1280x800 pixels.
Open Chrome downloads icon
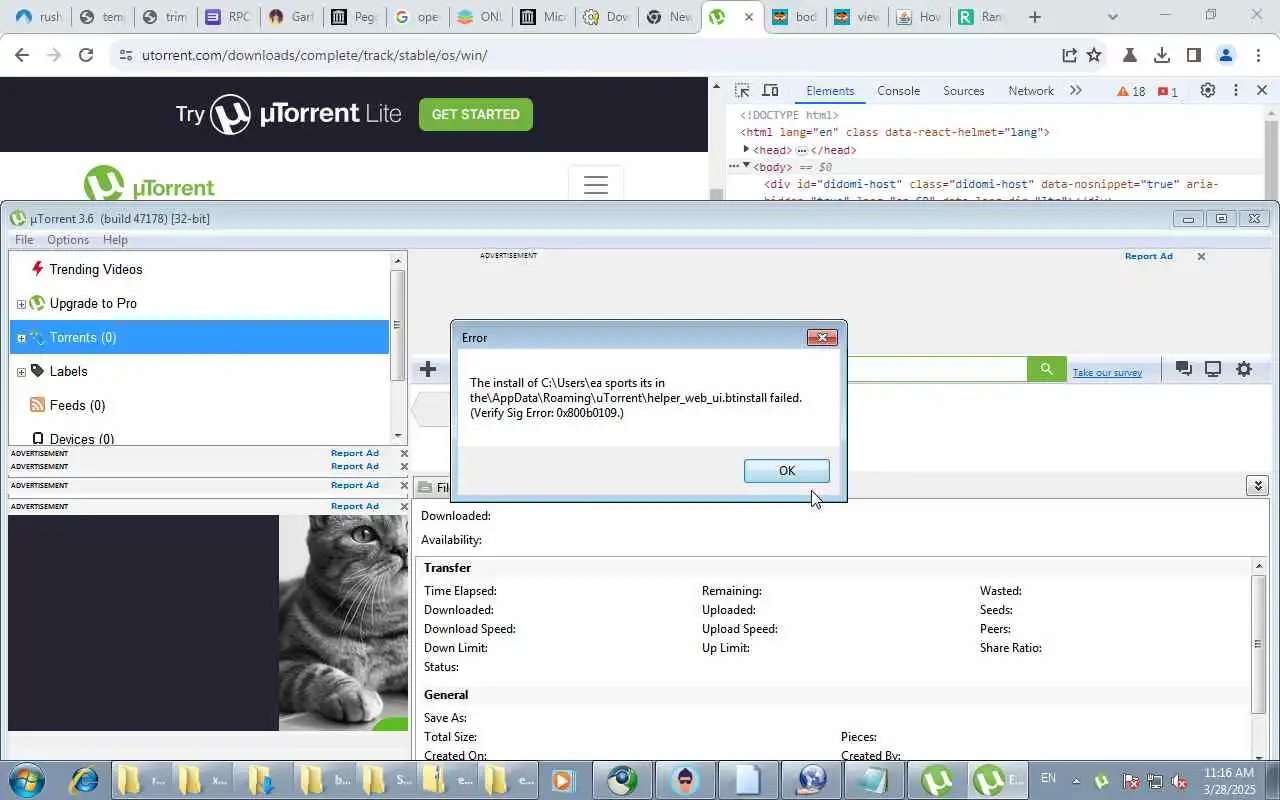(x=1162, y=55)
